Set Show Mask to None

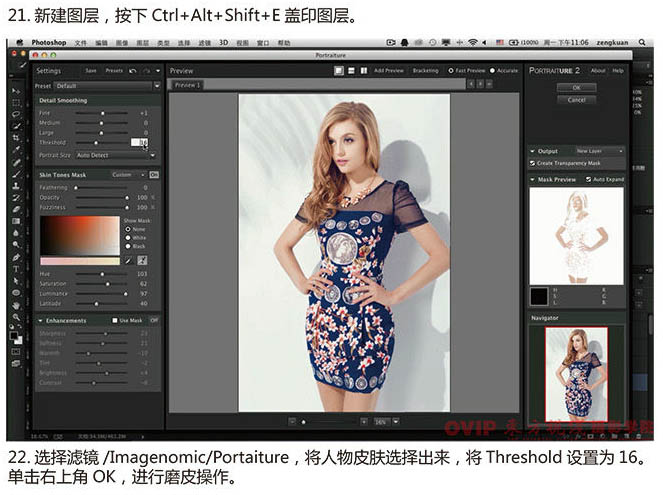coord(128,229)
